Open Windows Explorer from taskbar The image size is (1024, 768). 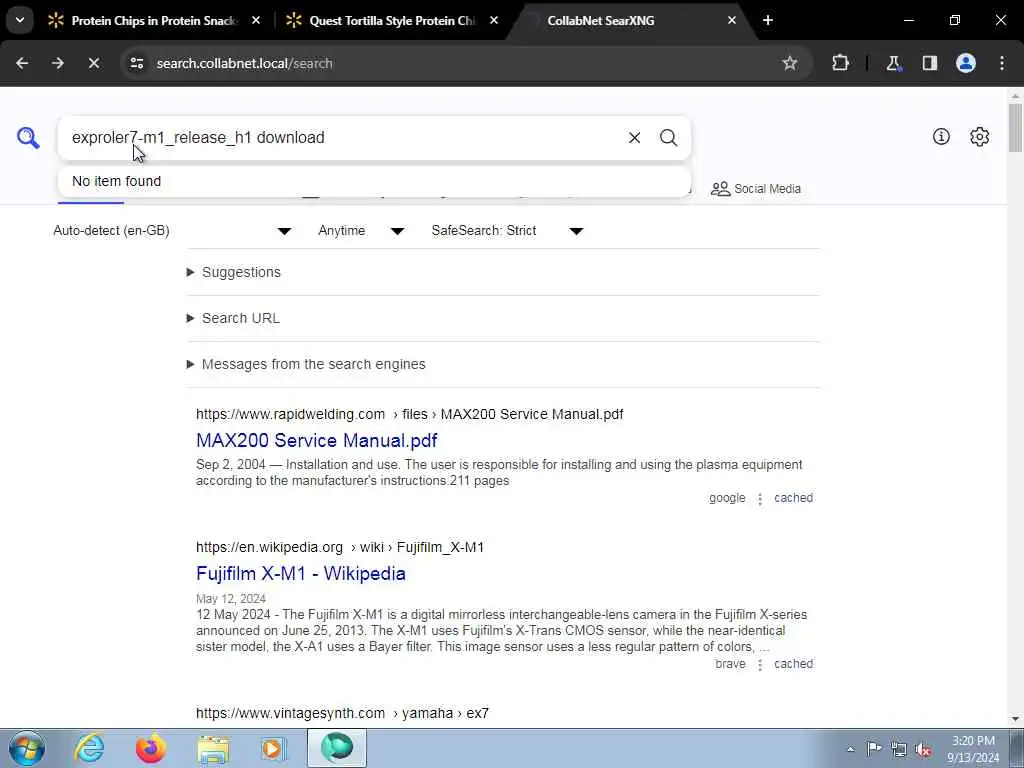(213, 748)
